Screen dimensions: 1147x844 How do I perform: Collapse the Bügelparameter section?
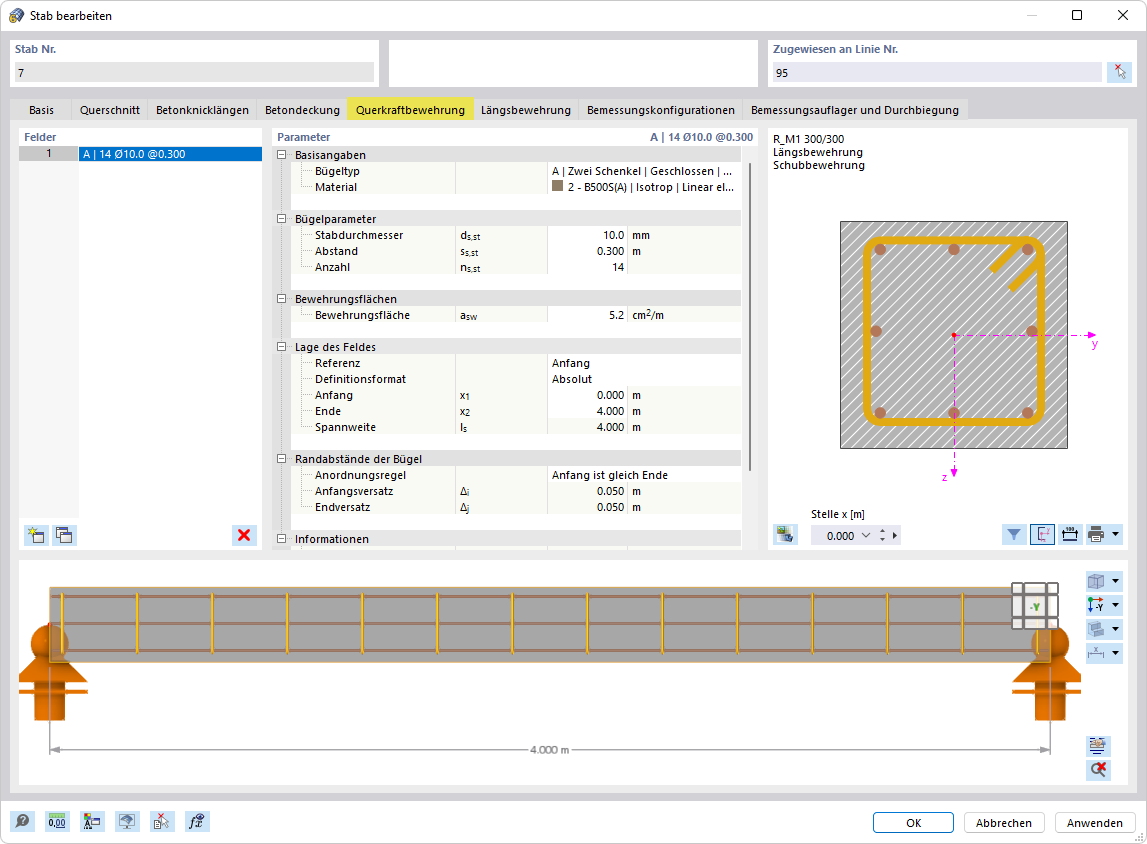tap(282, 219)
